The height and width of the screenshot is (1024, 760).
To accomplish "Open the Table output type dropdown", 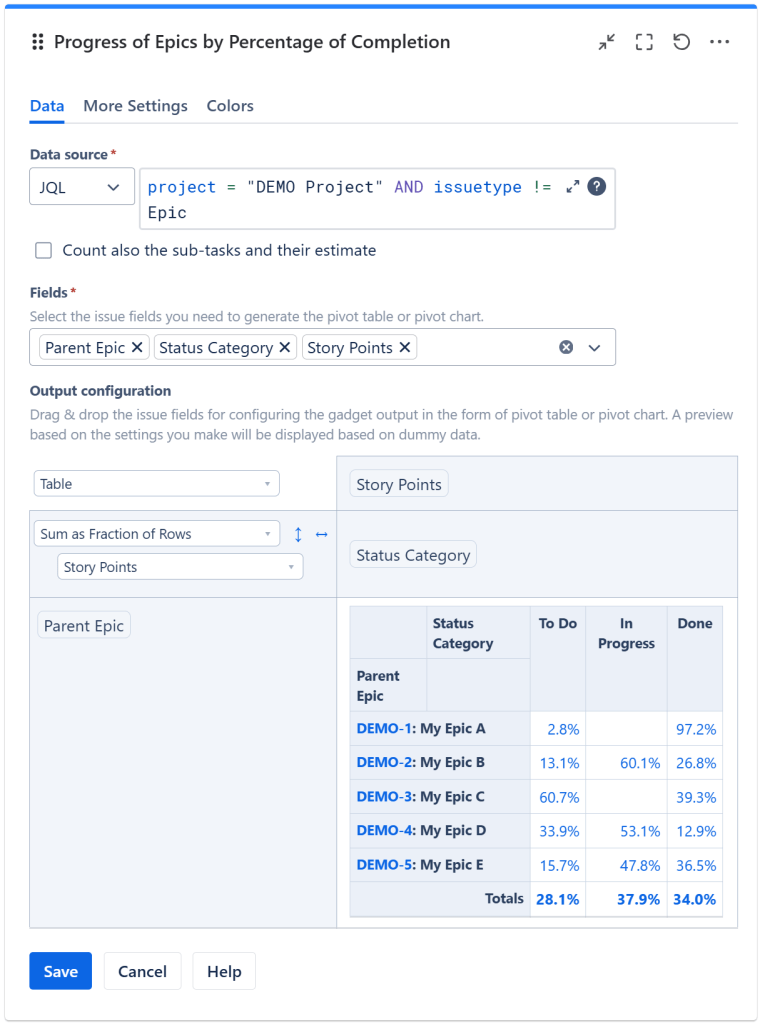I will [x=156, y=484].
